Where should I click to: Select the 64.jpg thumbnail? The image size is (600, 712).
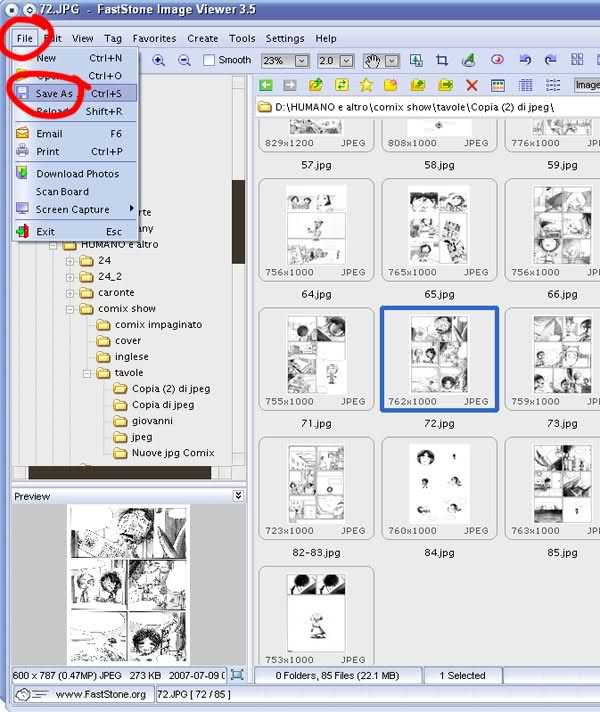316,230
